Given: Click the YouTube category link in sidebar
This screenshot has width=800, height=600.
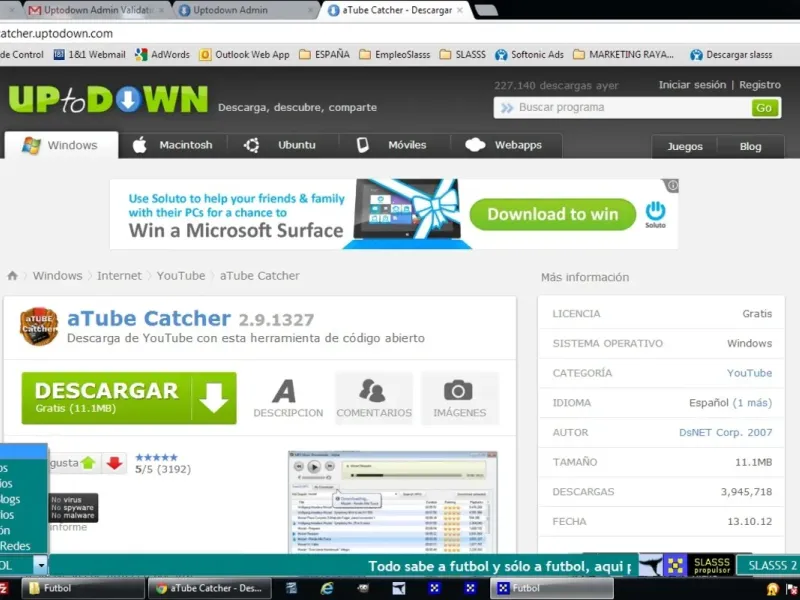Looking at the screenshot, I should click(749, 373).
